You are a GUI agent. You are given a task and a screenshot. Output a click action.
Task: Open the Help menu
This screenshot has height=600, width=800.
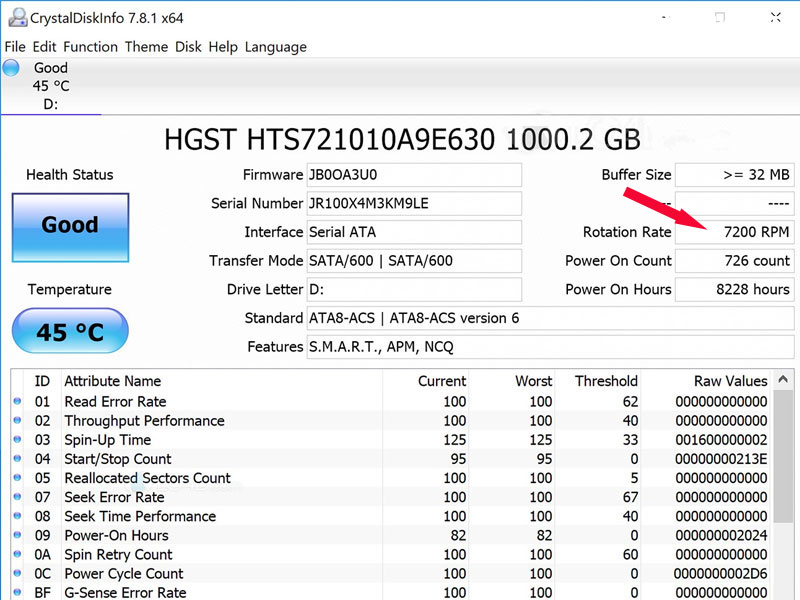[223, 47]
